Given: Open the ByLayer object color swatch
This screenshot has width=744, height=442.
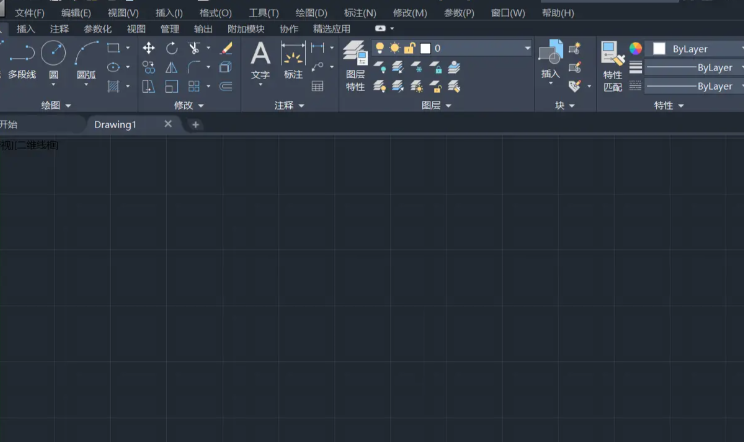Looking at the screenshot, I should click(659, 48).
